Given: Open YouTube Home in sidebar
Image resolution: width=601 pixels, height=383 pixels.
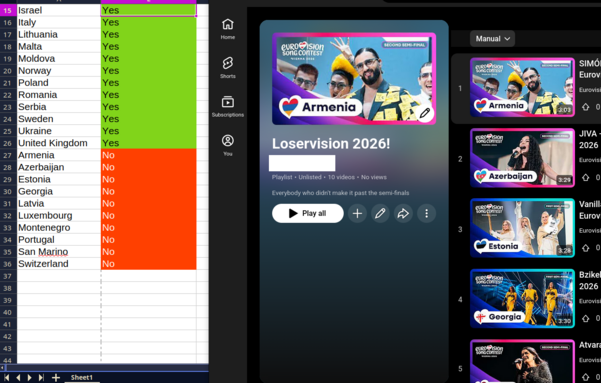Looking at the screenshot, I should point(228,29).
